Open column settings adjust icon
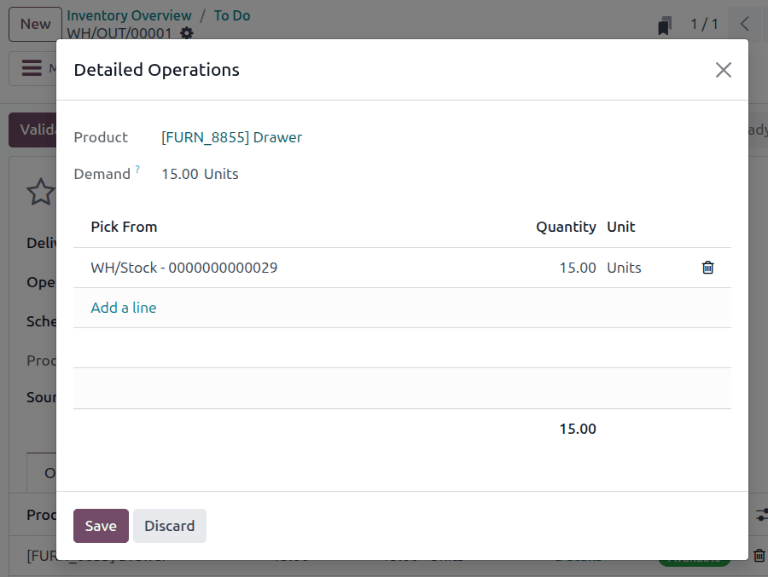This screenshot has width=768, height=577. (760, 514)
